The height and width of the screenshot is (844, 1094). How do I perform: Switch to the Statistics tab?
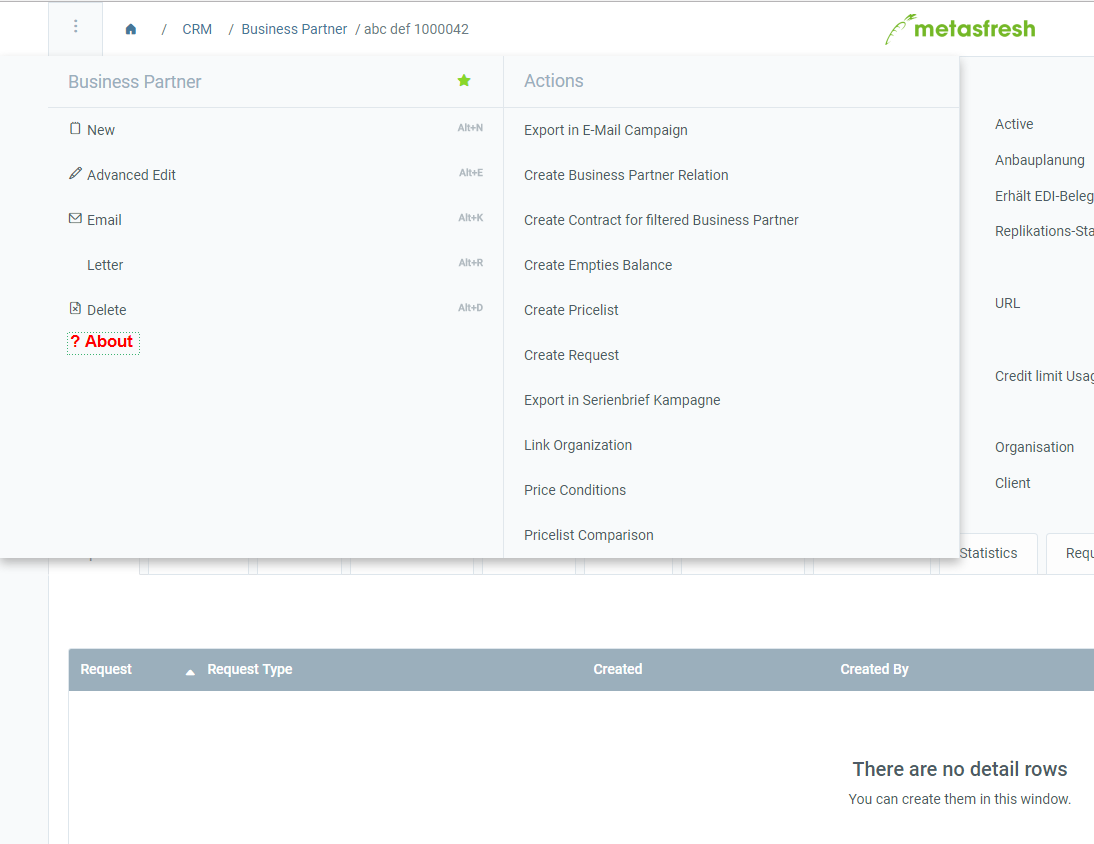pyautogui.click(x=987, y=553)
